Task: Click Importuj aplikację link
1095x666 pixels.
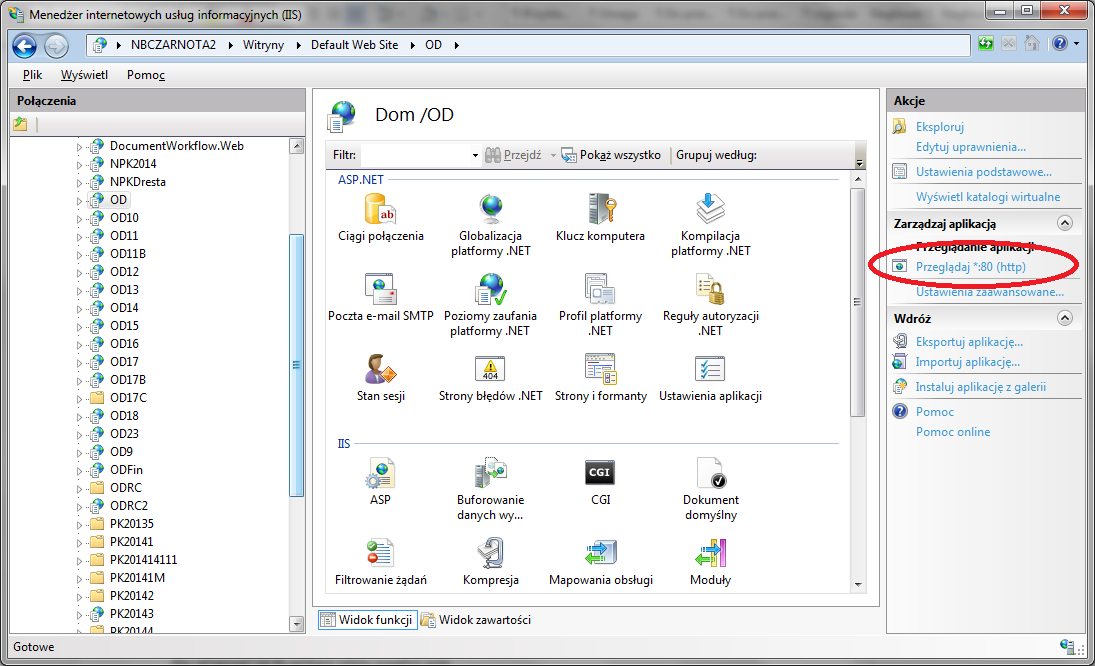Action: point(968,362)
